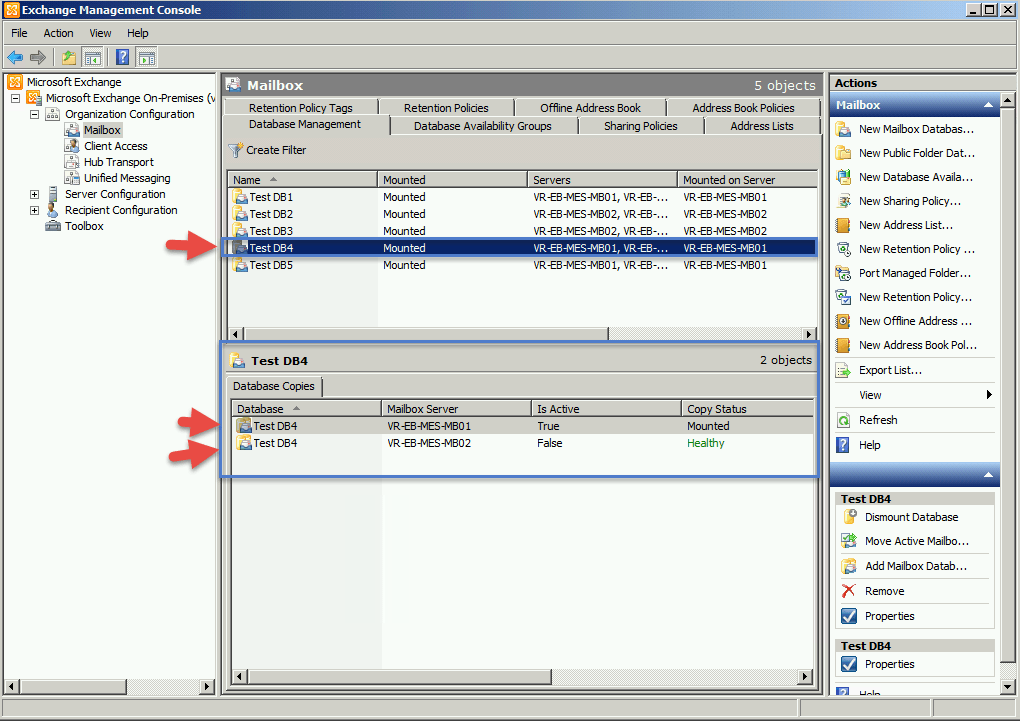Screen dimensions: 1020x721
Task: Open the View menu in the menu bar
Action: [100, 33]
